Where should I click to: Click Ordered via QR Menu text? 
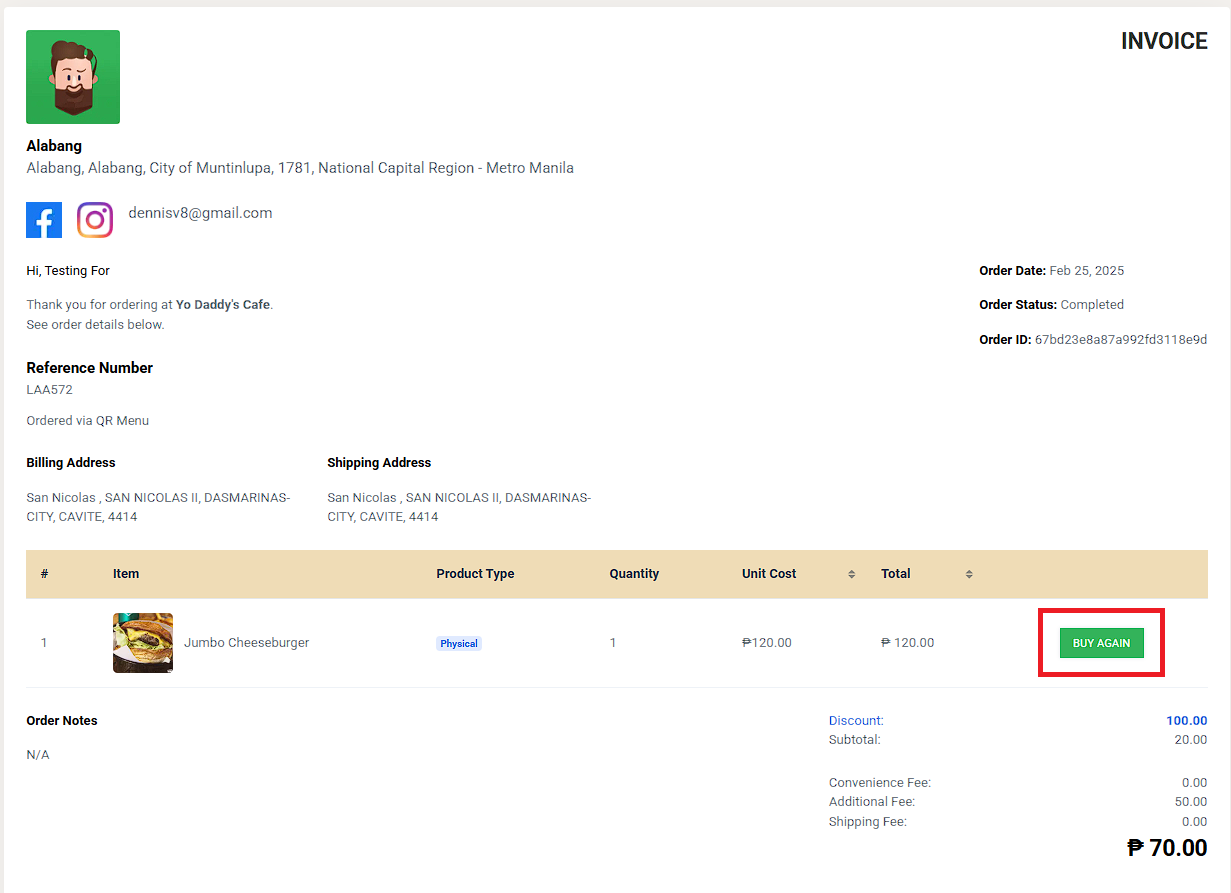[88, 421]
